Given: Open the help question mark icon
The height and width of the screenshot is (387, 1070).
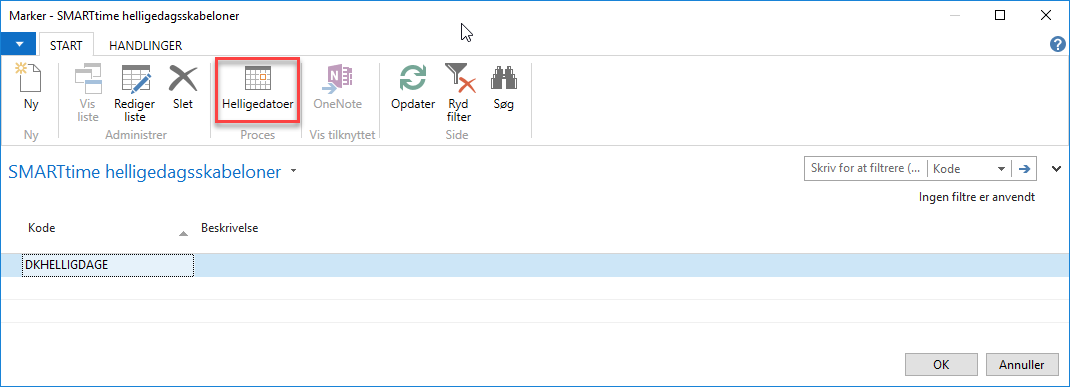Looking at the screenshot, I should [x=1058, y=45].
